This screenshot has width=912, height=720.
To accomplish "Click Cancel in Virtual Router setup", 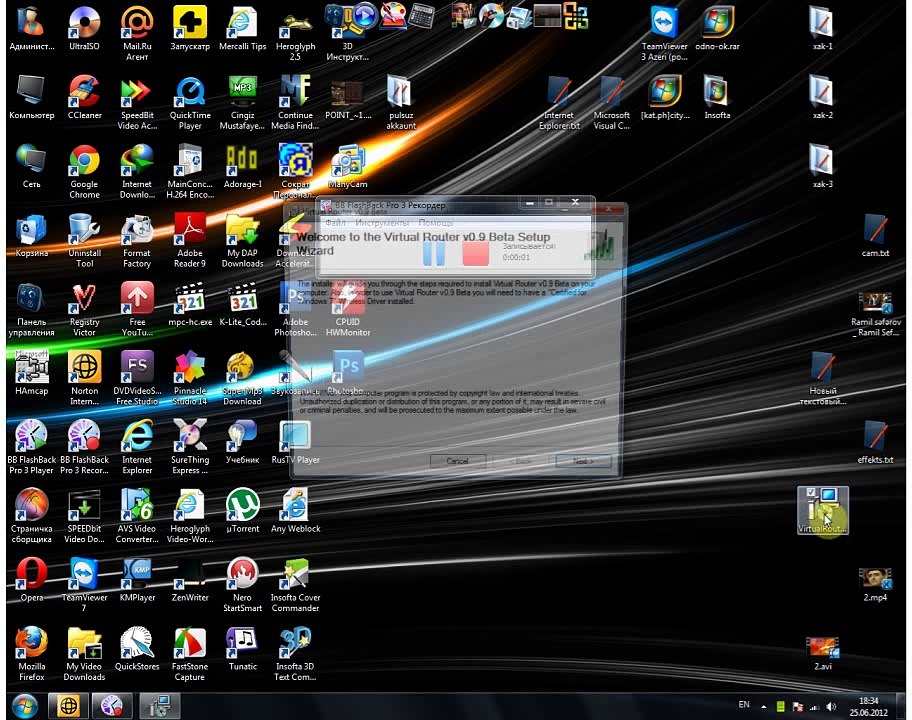I will point(458,461).
